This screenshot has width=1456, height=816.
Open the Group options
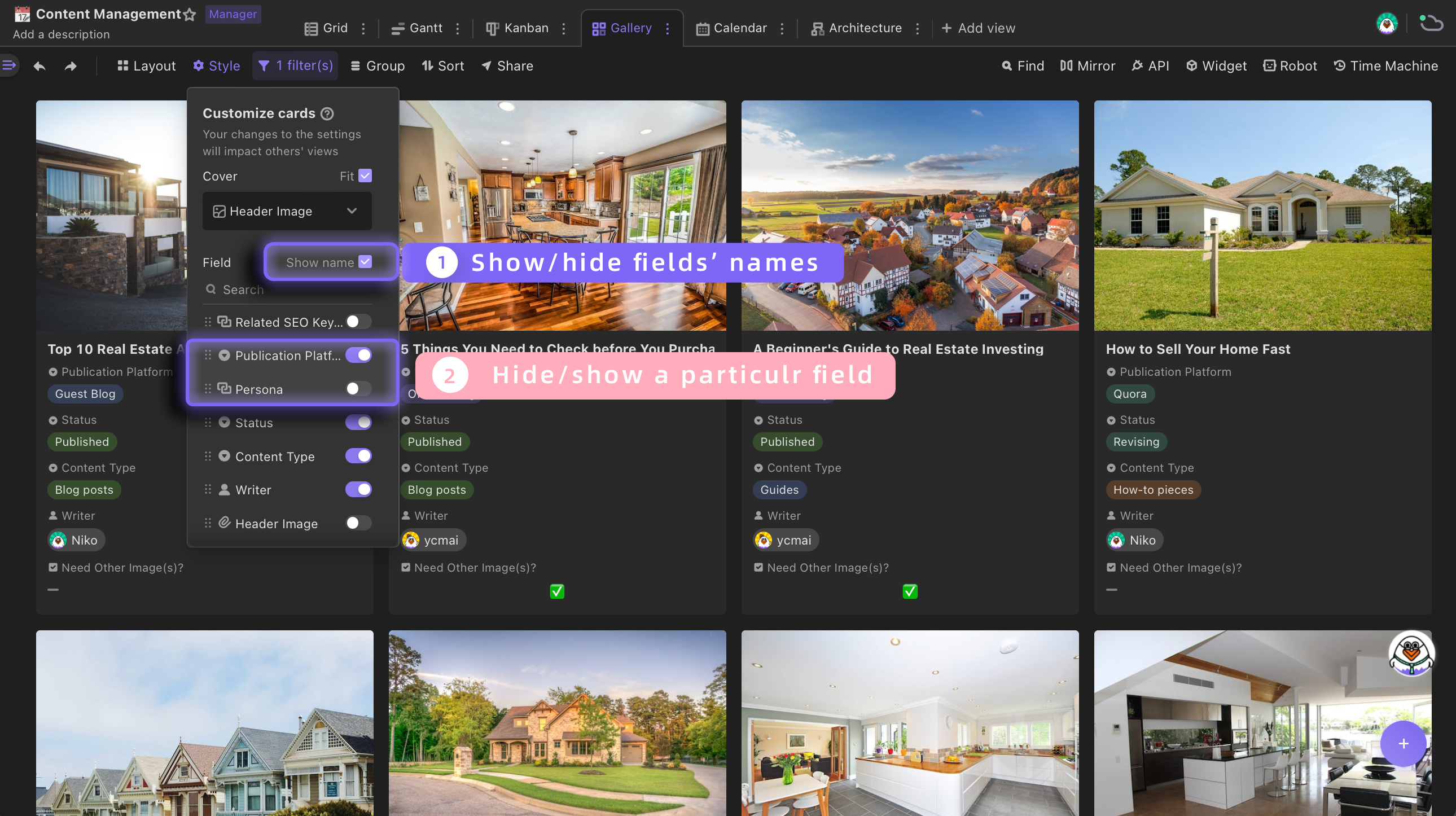coord(378,66)
